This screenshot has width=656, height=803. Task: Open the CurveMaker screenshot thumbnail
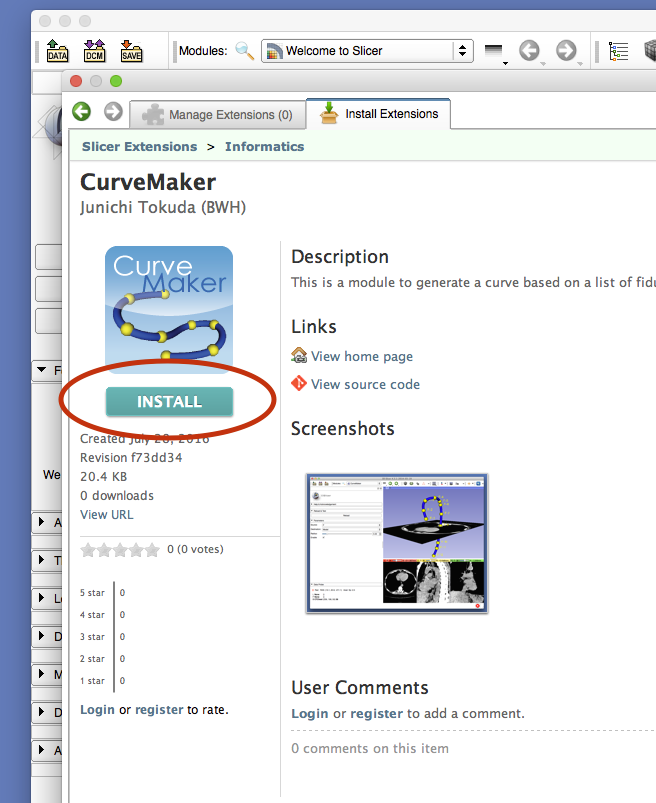[397, 542]
